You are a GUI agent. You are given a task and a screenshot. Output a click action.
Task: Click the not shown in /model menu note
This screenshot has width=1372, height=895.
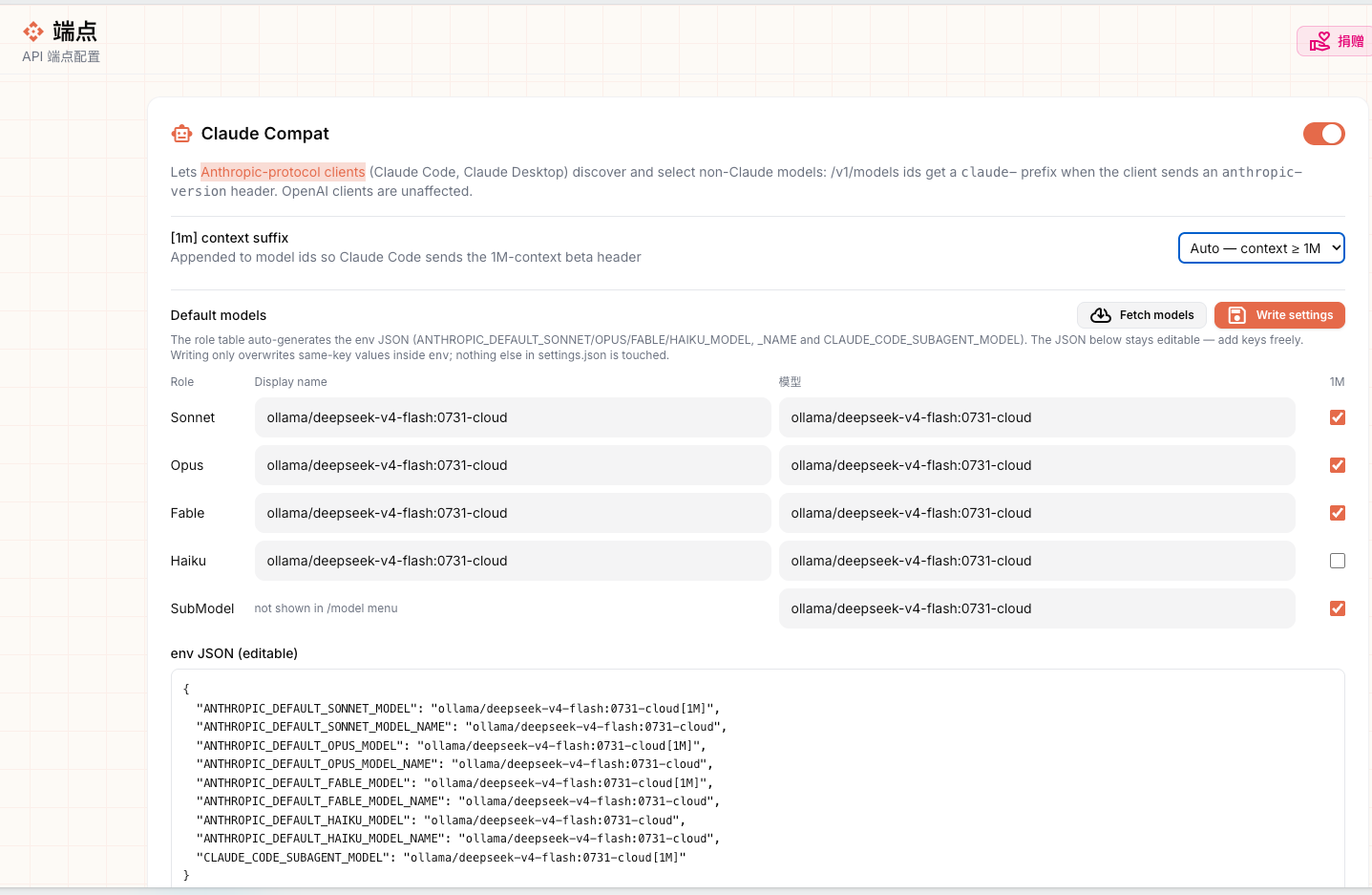click(326, 608)
